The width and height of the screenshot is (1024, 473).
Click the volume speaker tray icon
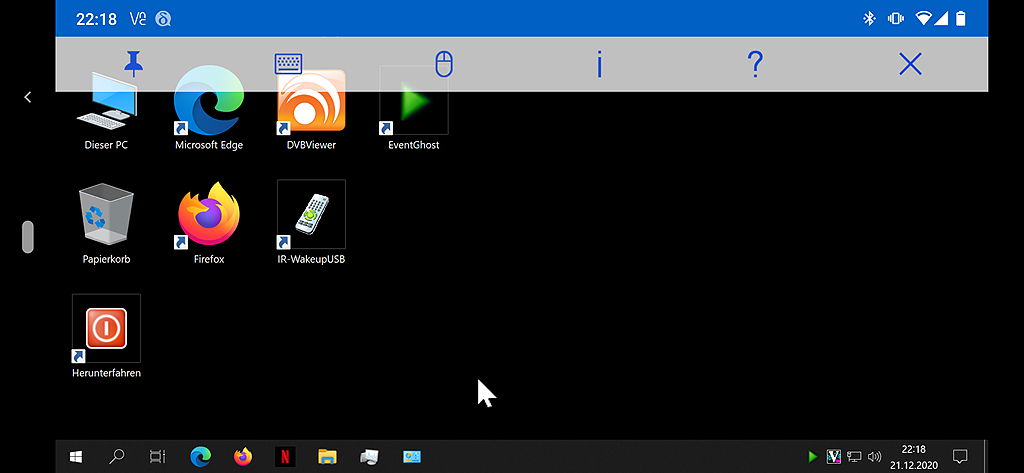[875, 457]
